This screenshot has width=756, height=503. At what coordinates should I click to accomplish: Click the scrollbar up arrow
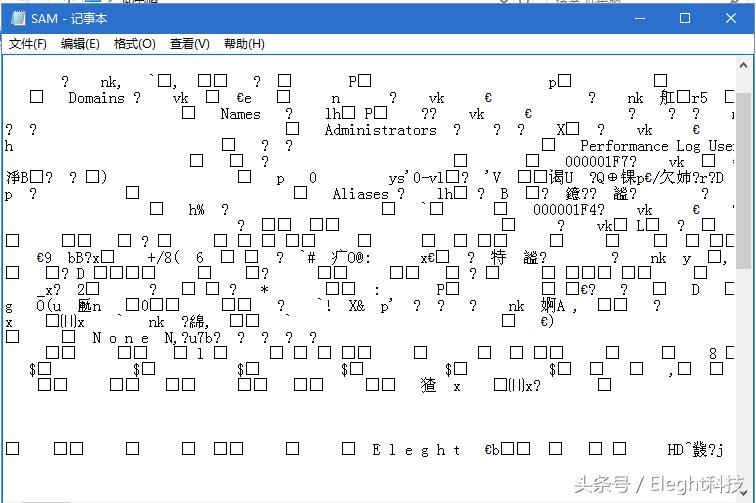pos(743,65)
